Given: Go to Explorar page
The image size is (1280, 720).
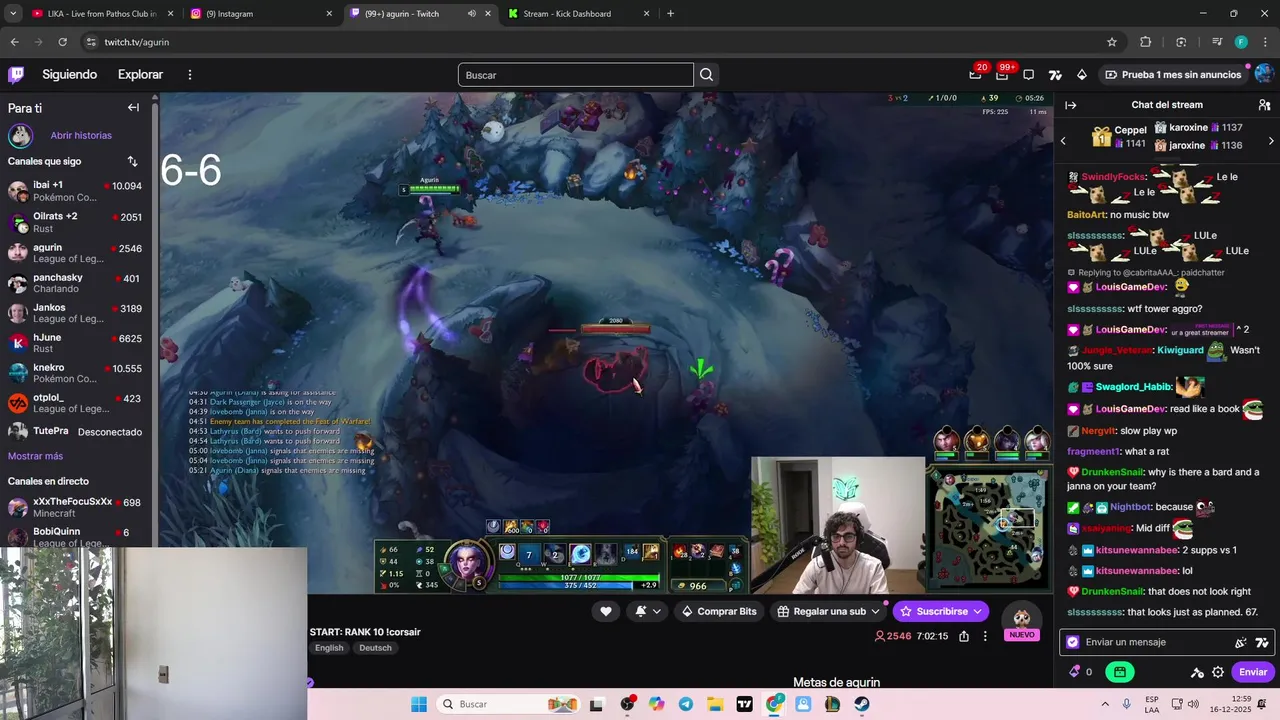Looking at the screenshot, I should tap(140, 75).
